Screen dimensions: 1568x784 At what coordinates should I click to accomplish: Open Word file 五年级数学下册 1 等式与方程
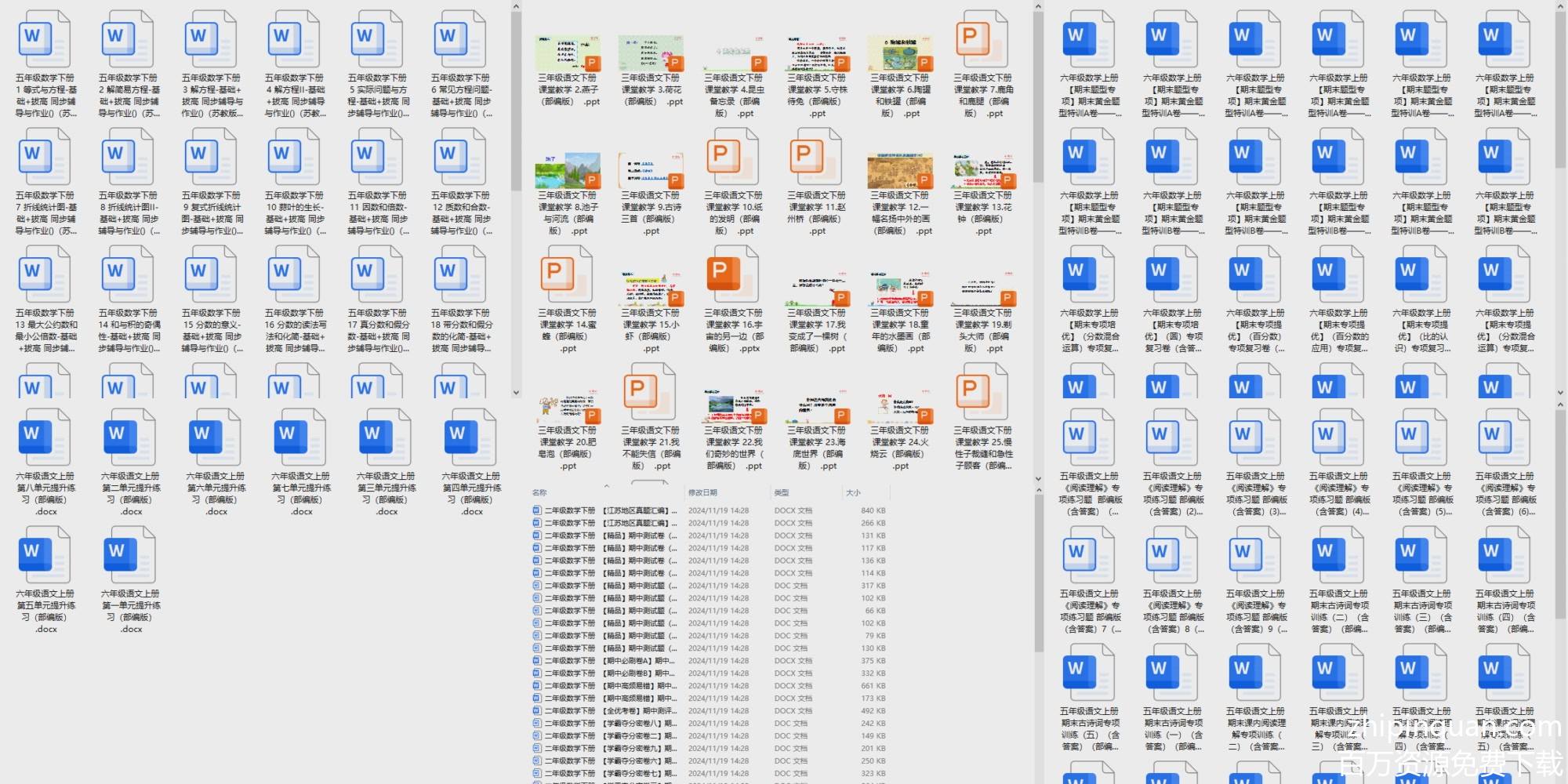click(x=45, y=41)
